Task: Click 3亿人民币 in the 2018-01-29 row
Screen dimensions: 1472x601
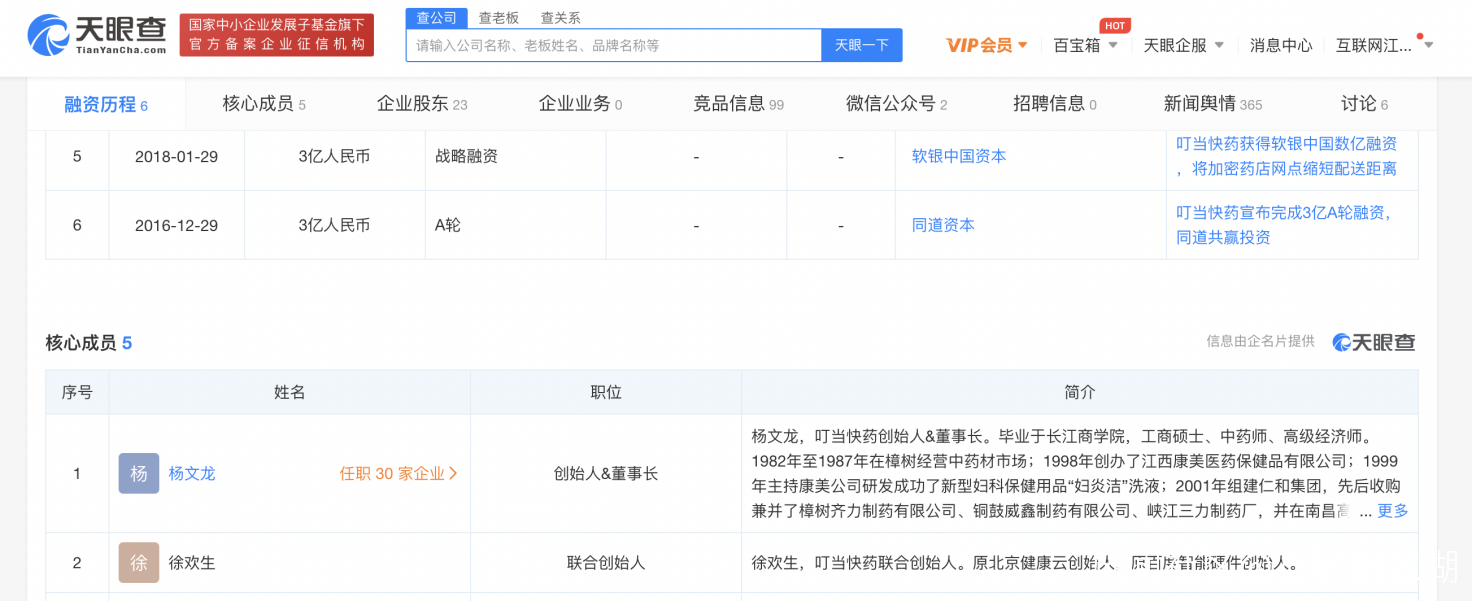Action: (x=334, y=156)
